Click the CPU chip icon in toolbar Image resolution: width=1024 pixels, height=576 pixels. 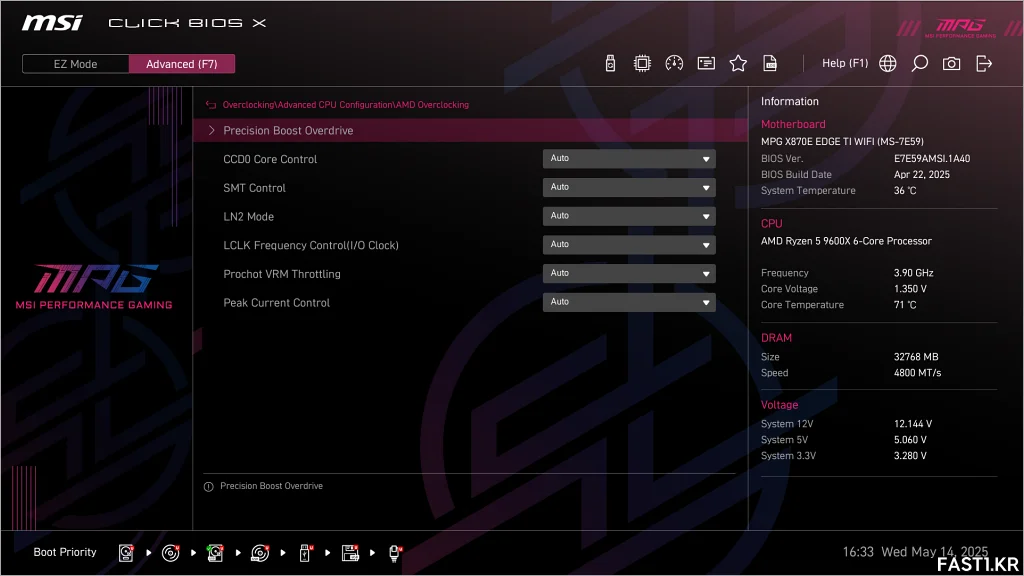[x=642, y=63]
